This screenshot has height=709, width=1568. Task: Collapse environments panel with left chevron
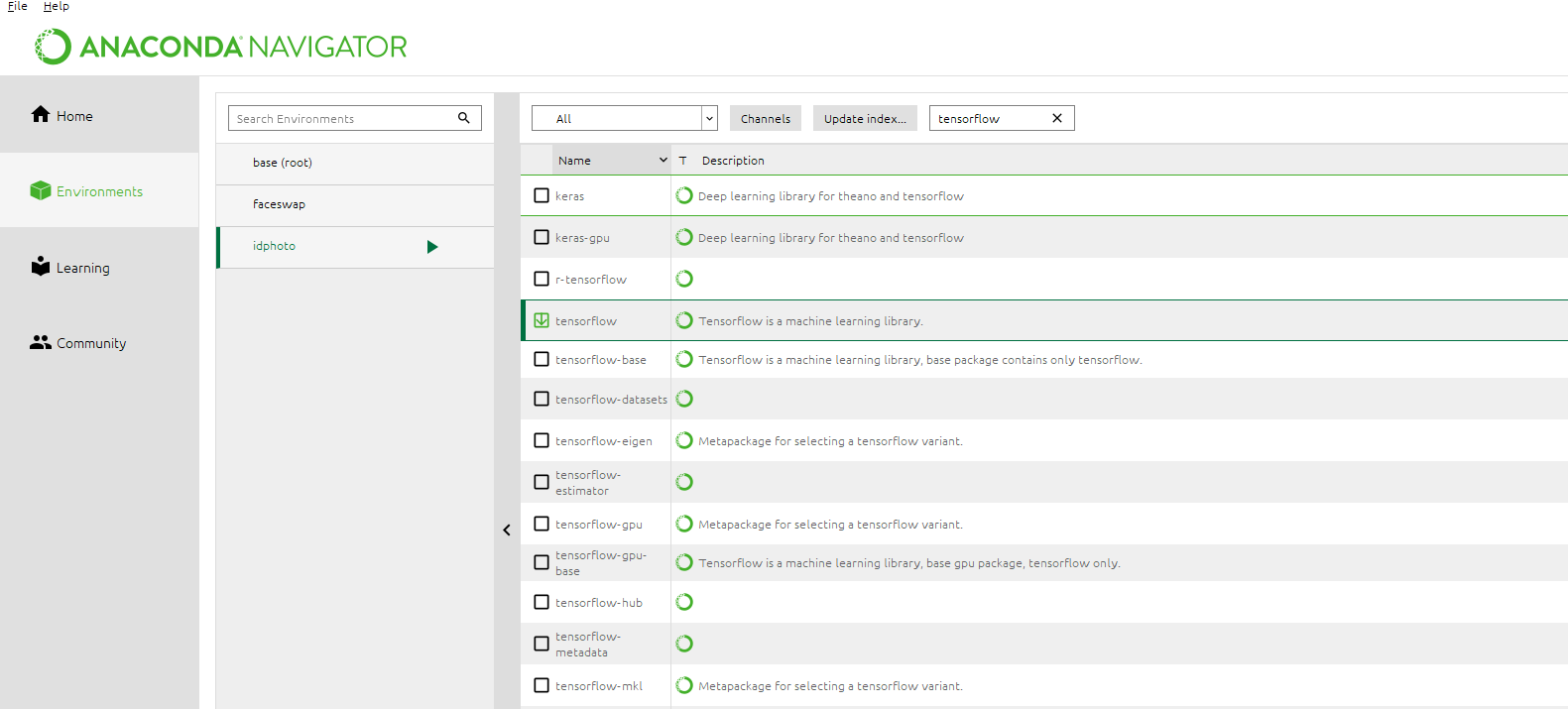click(507, 531)
